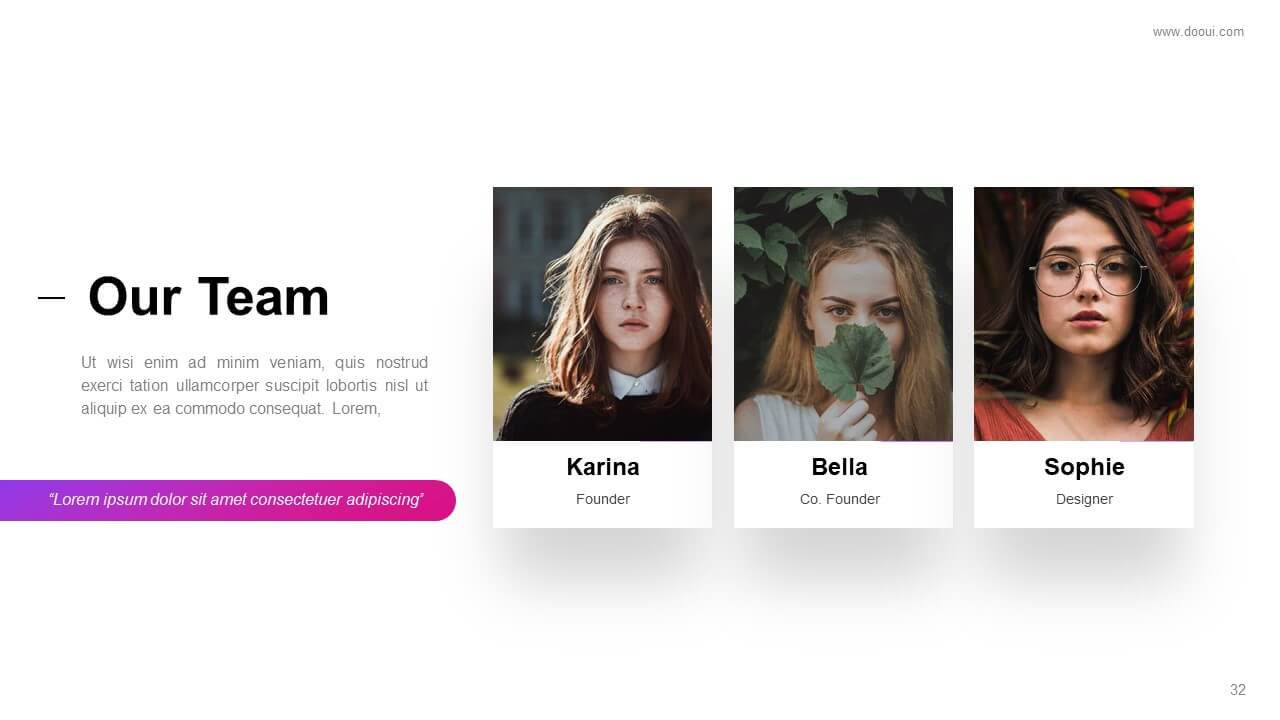Screen dimensions: 1280x720
Task: Select the Co. Founder role label
Action: (x=840, y=499)
